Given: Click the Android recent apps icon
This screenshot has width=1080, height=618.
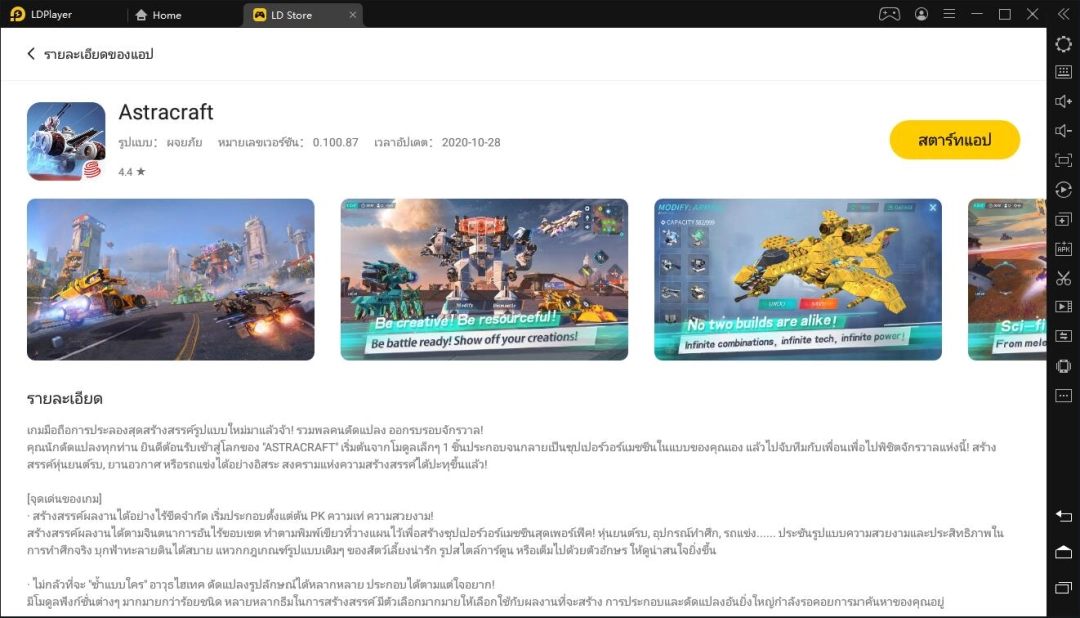Looking at the screenshot, I should point(1064,586).
